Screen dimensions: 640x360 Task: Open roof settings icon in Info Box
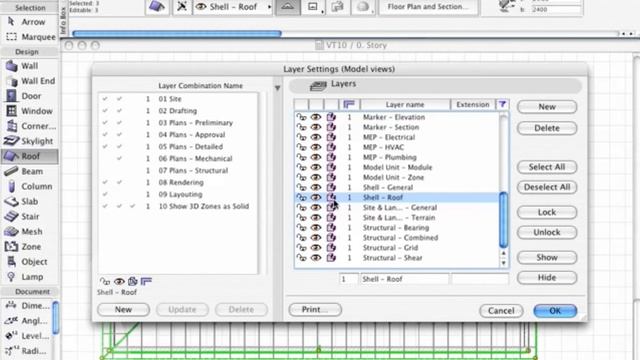coord(157,7)
